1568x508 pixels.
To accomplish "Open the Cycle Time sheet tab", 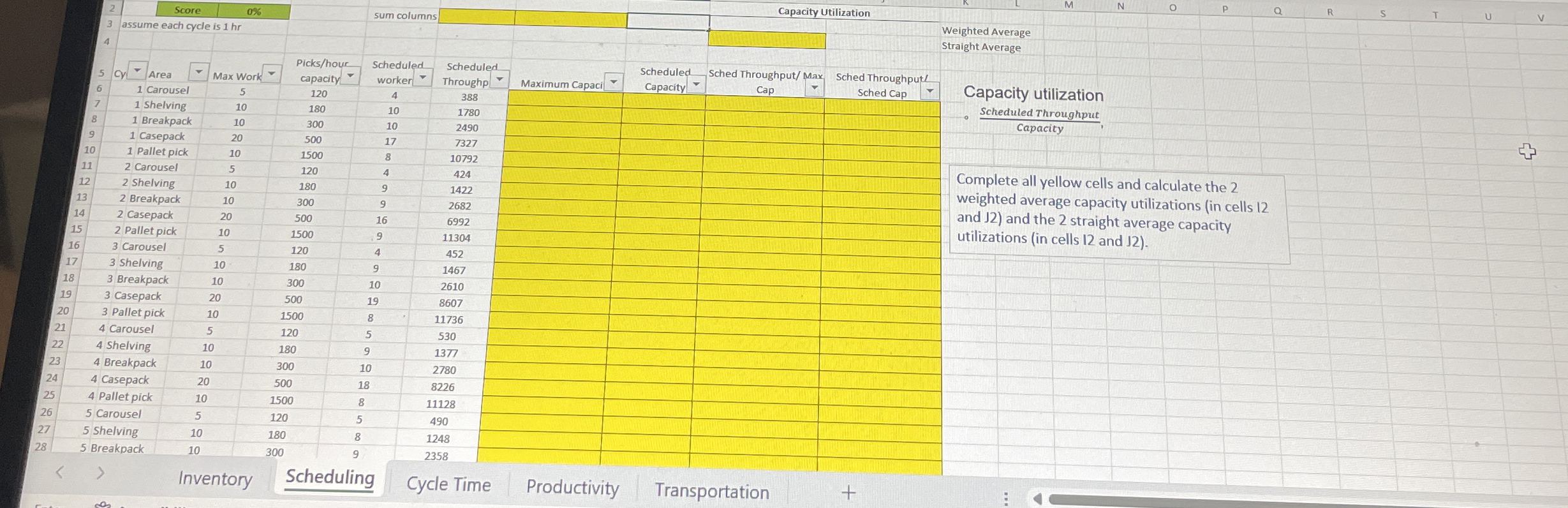I will (448, 484).
